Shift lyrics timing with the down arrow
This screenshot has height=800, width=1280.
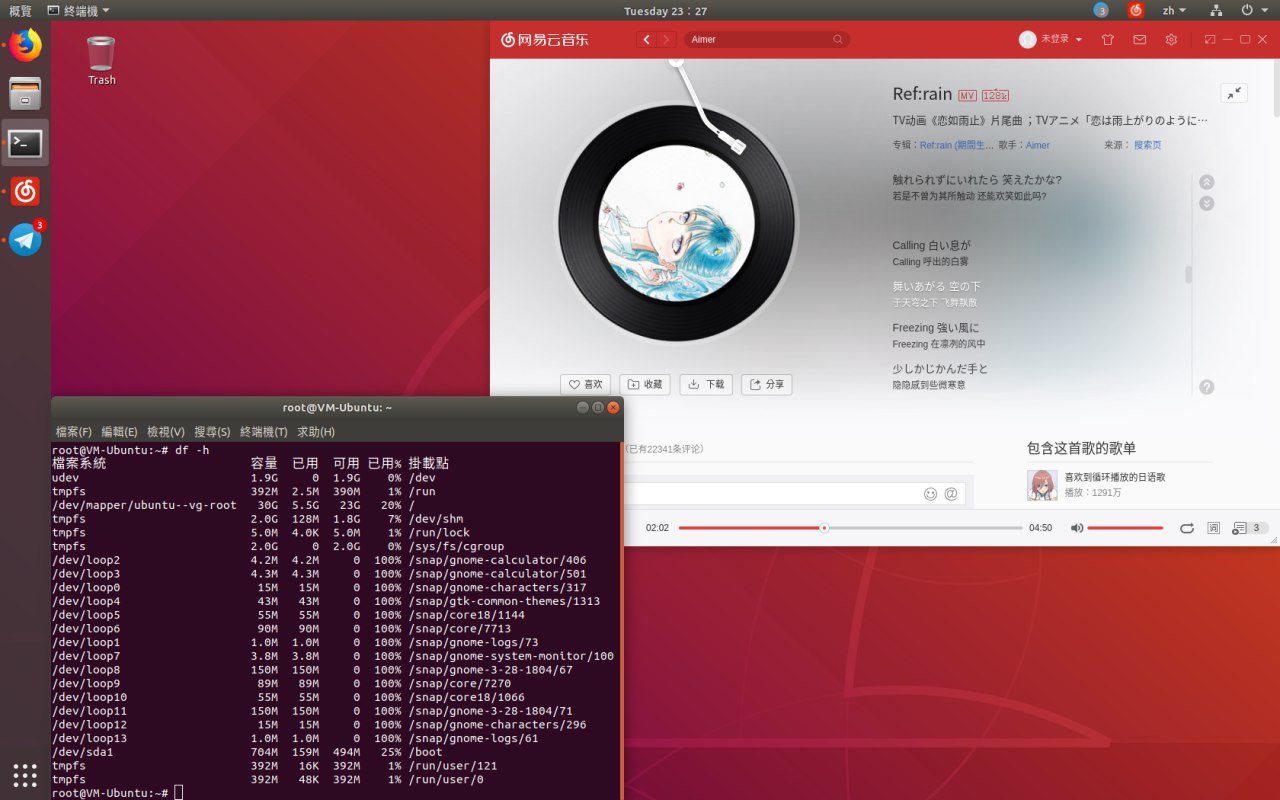(x=1207, y=203)
